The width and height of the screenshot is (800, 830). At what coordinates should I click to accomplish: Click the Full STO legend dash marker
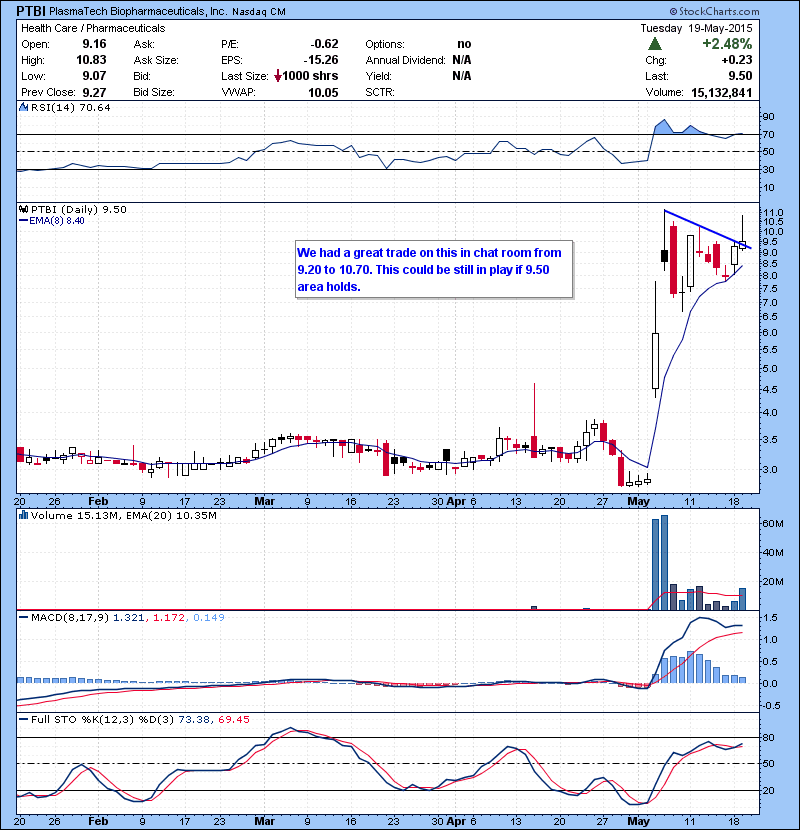point(23,719)
